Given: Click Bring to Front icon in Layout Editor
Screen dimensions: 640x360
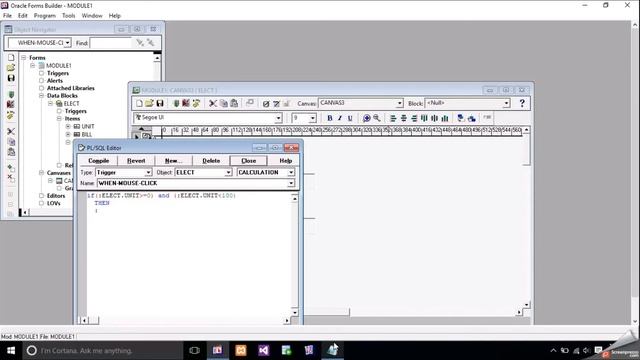Looking at the screenshot, I should pyautogui.click(x=460, y=118).
